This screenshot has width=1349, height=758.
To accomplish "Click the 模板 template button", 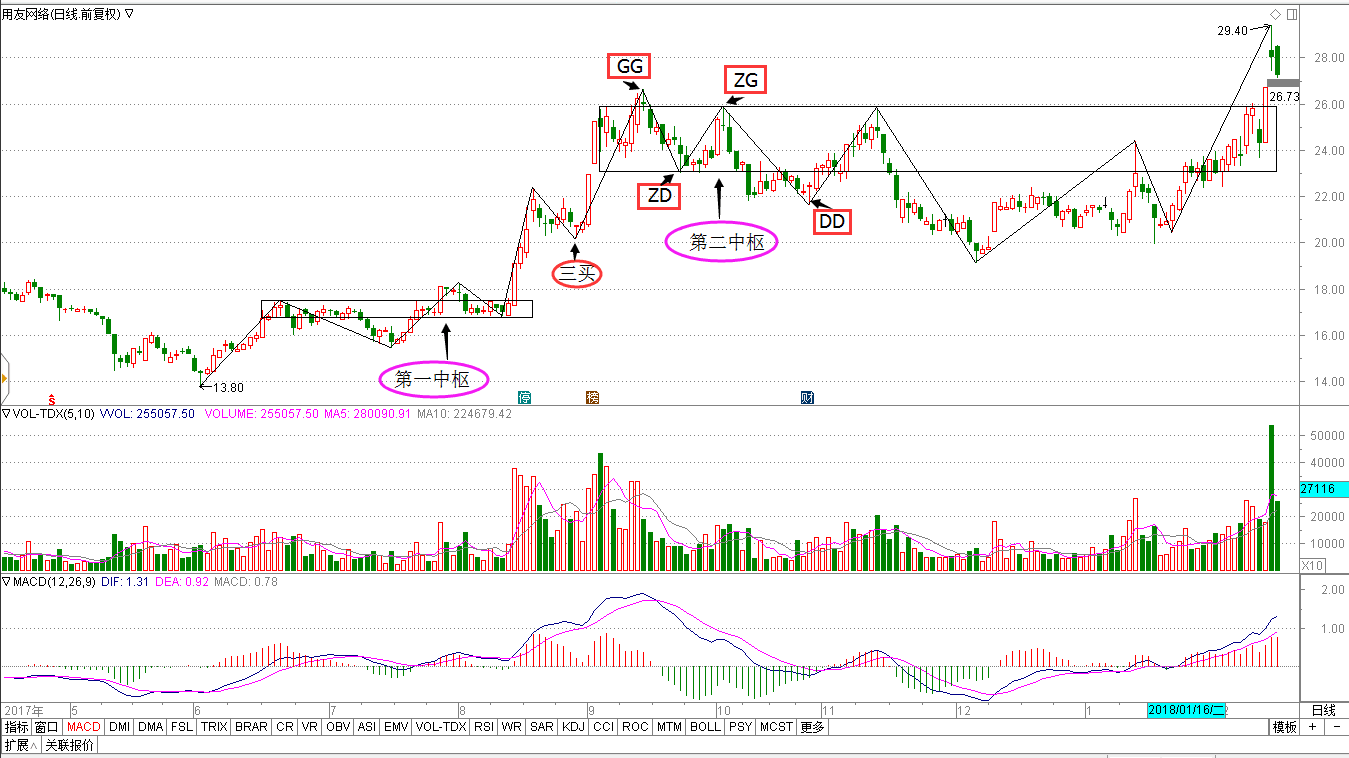I will pyautogui.click(x=1285, y=727).
